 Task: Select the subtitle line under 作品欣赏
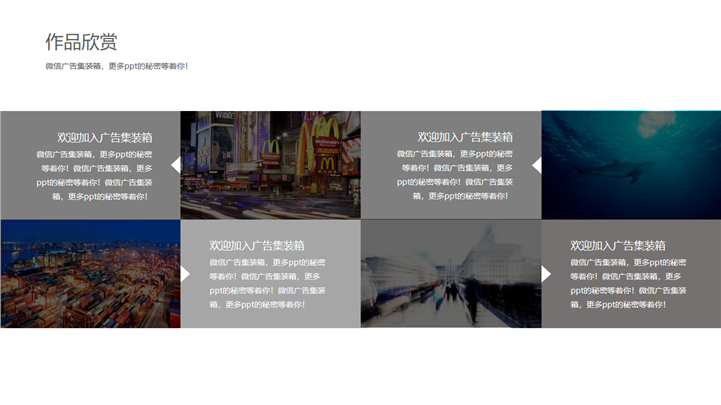pos(116,67)
